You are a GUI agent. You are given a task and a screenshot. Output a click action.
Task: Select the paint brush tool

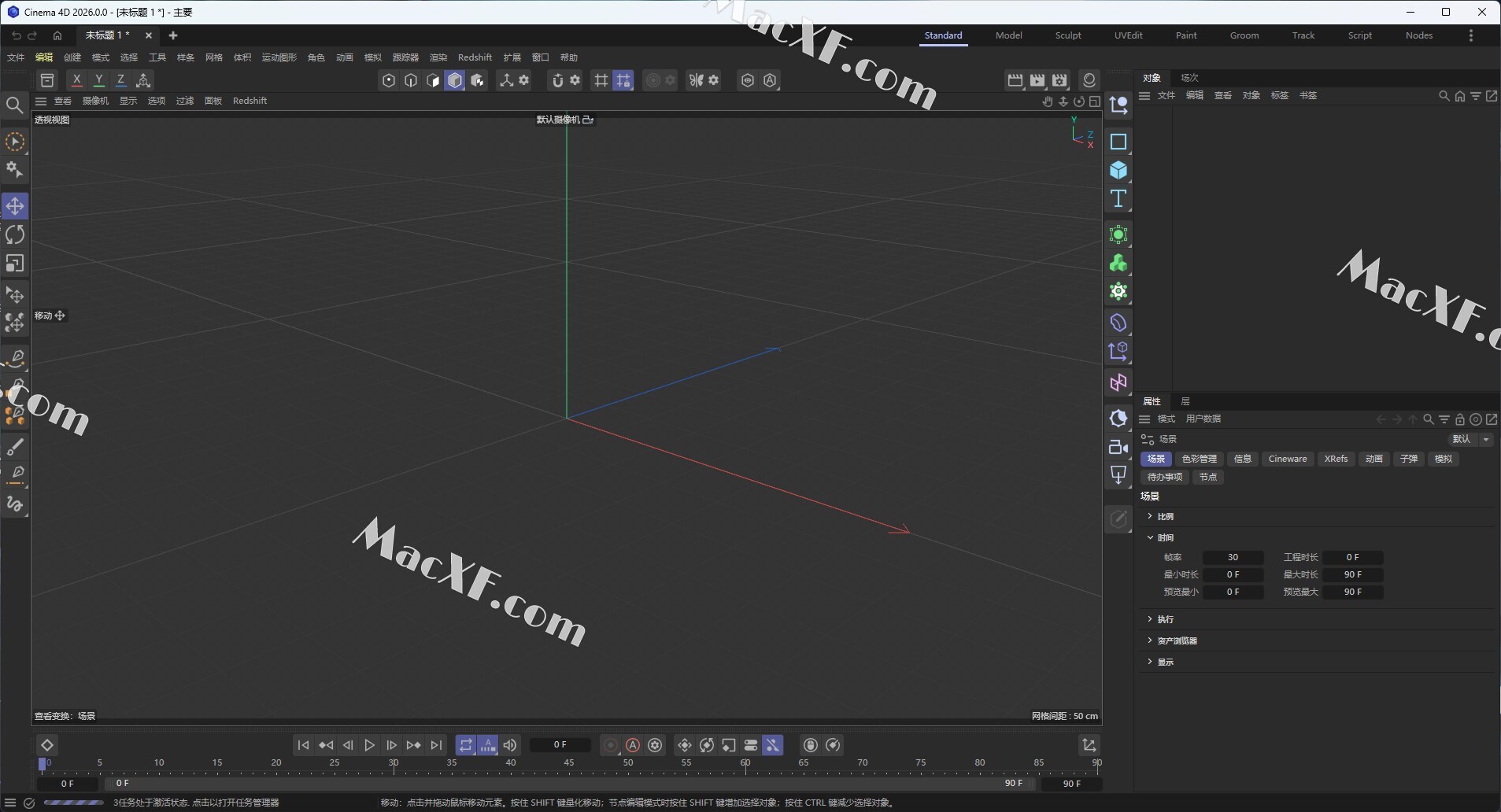(15, 447)
